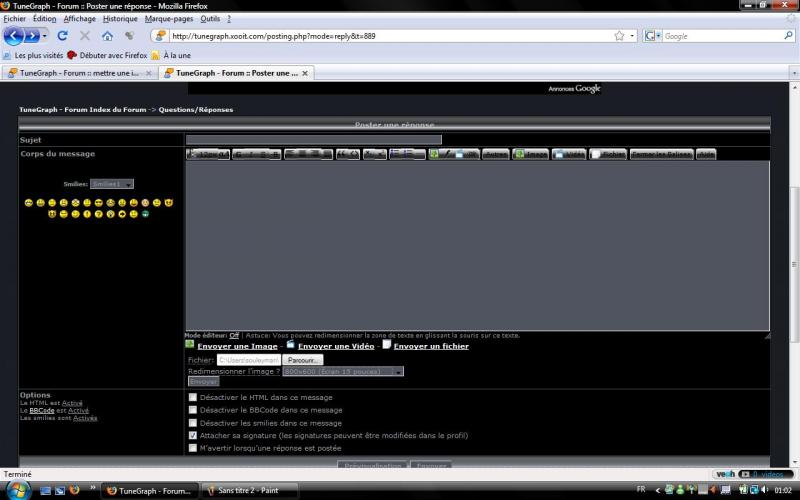Switch to the 'mettre une i...' tab
The height and width of the screenshot is (500, 800).
pyautogui.click(x=80, y=73)
